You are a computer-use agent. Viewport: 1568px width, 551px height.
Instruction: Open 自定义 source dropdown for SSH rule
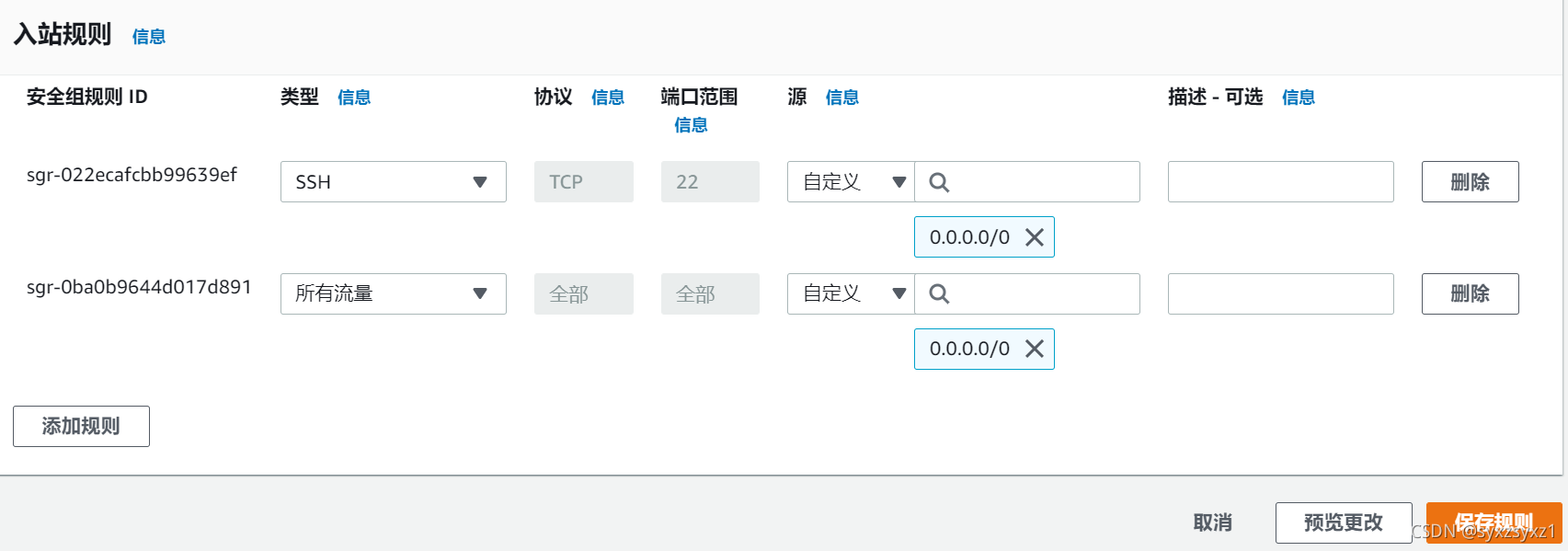click(851, 182)
